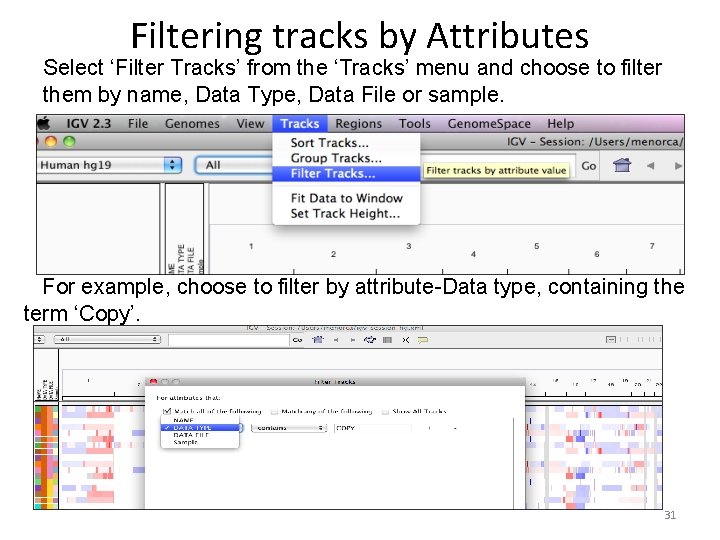This screenshot has height=540, width=720.
Task: Open the Genomes menu
Action: click(x=192, y=124)
